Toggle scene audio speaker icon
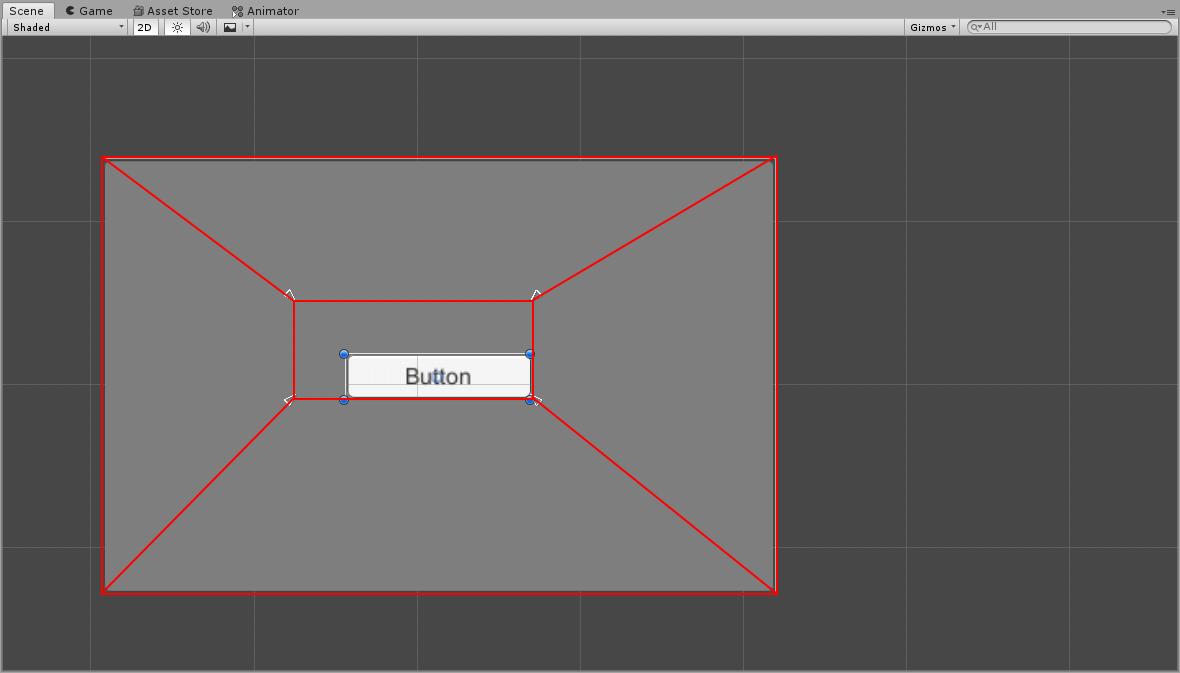 coord(203,27)
